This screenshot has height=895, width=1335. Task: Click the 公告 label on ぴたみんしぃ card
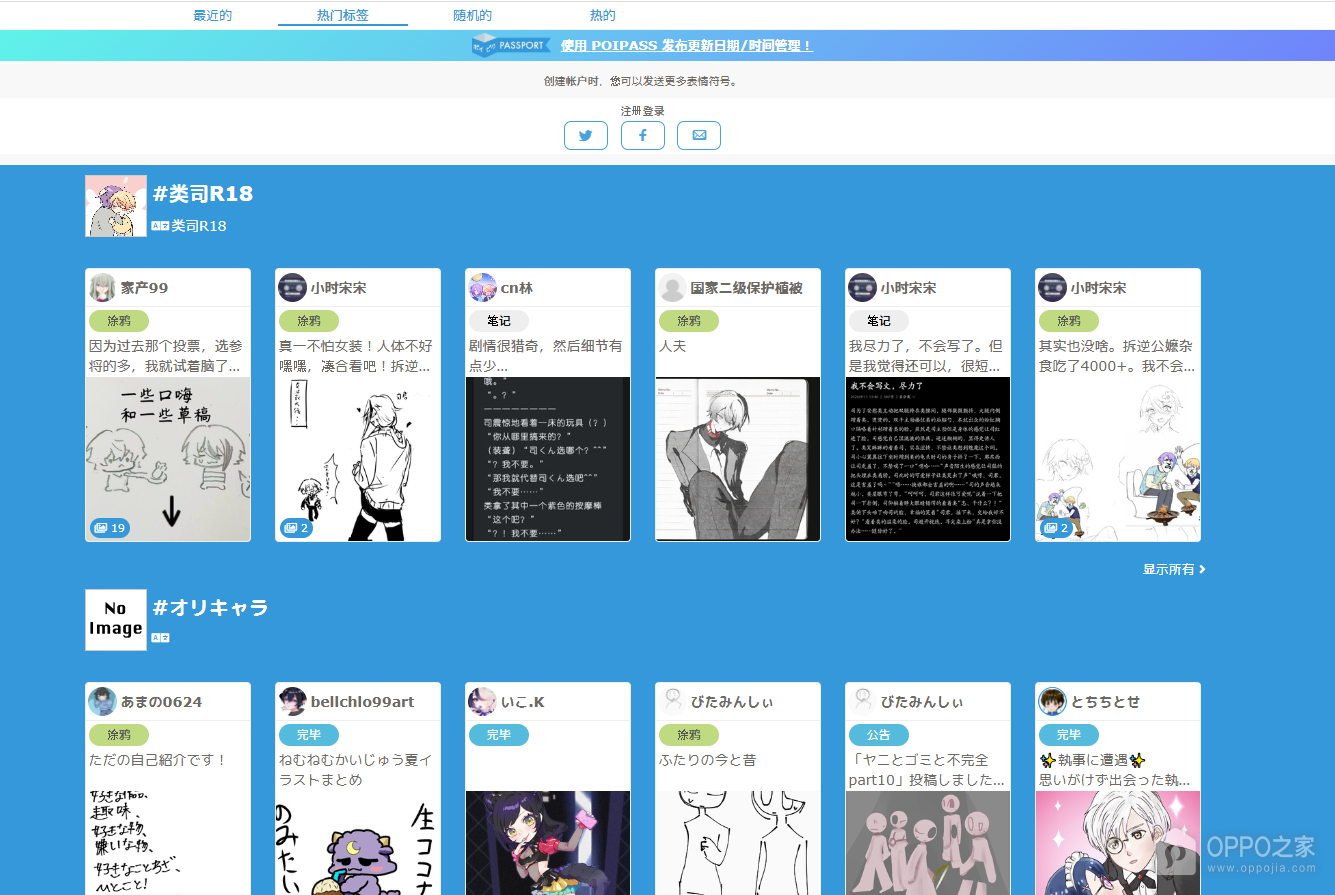(879, 735)
